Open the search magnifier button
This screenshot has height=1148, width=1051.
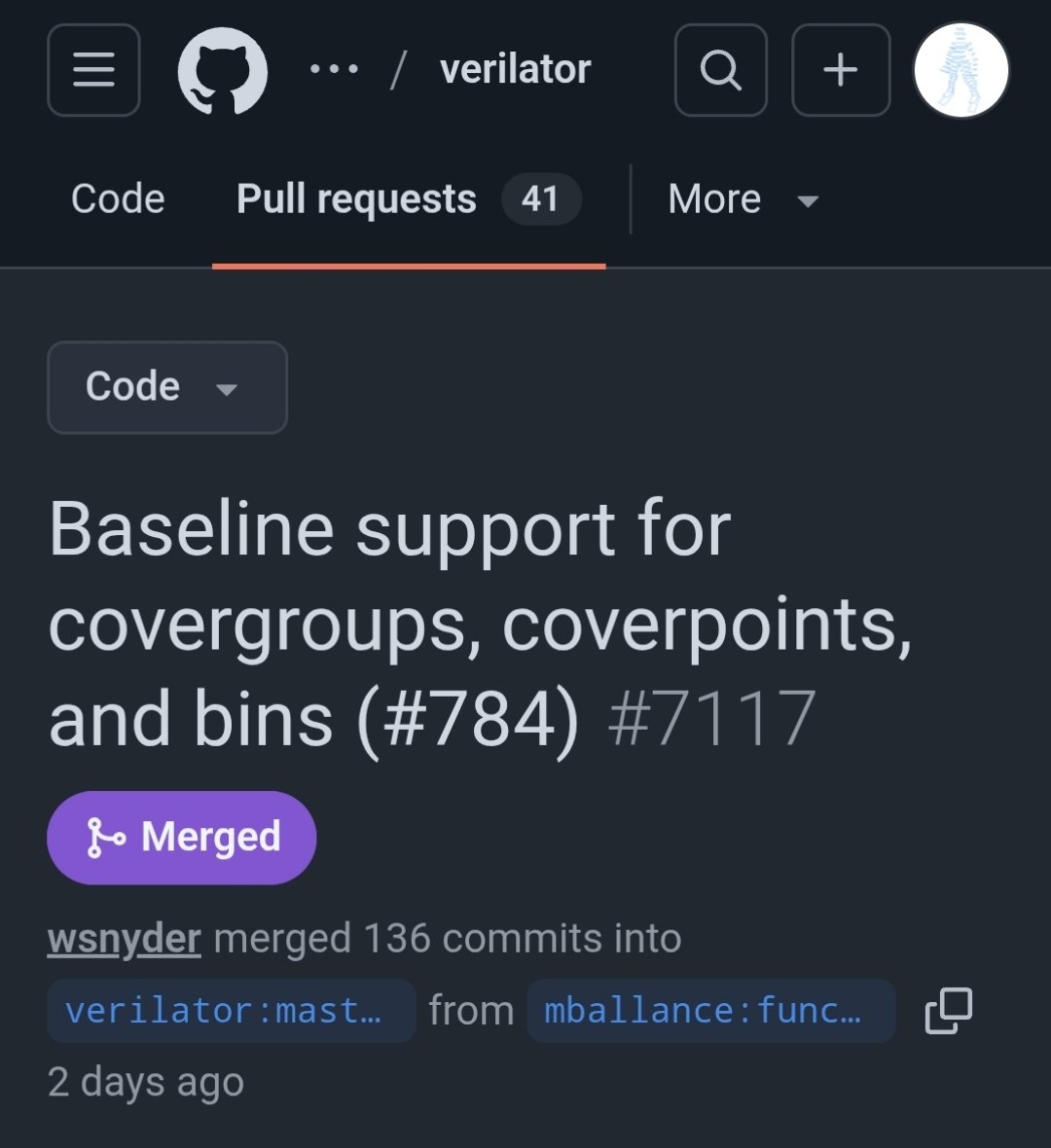tap(721, 70)
